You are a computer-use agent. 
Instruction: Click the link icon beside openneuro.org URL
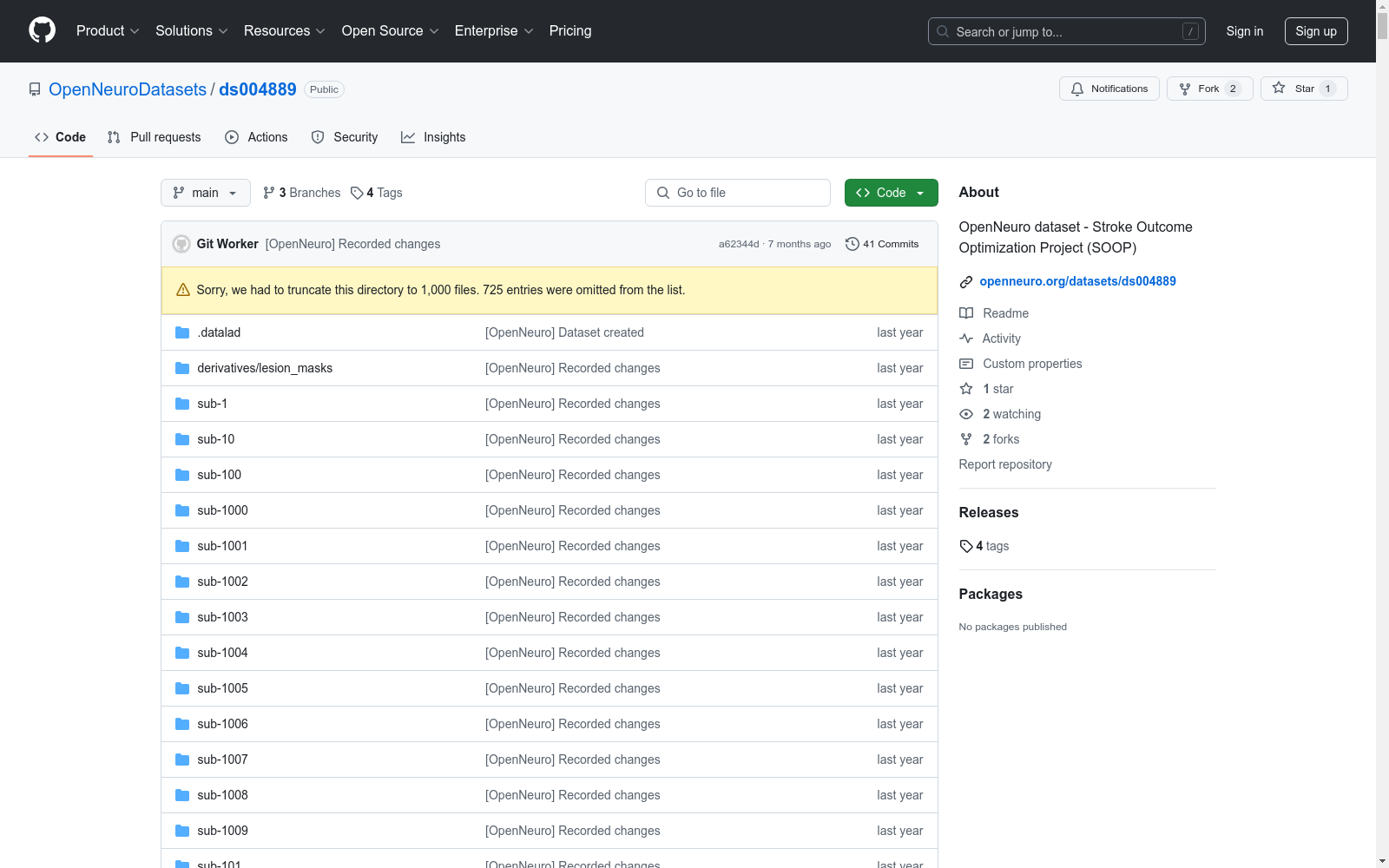(966, 282)
